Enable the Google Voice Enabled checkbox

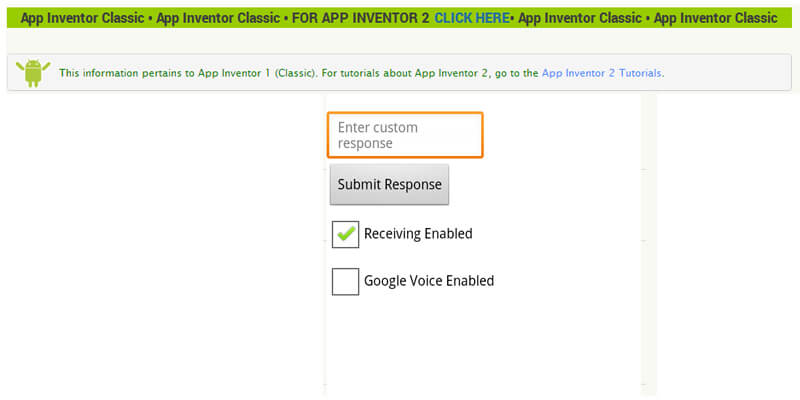tap(345, 282)
